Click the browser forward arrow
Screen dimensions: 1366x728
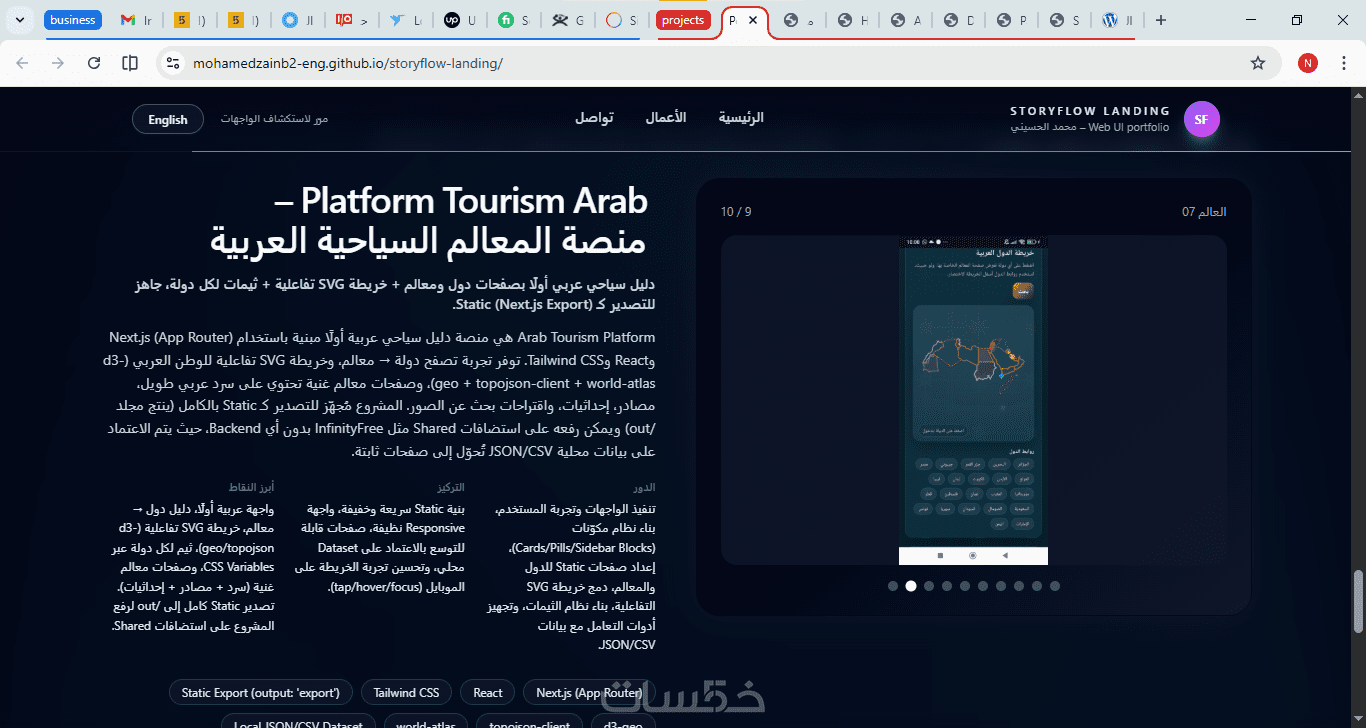click(x=58, y=63)
